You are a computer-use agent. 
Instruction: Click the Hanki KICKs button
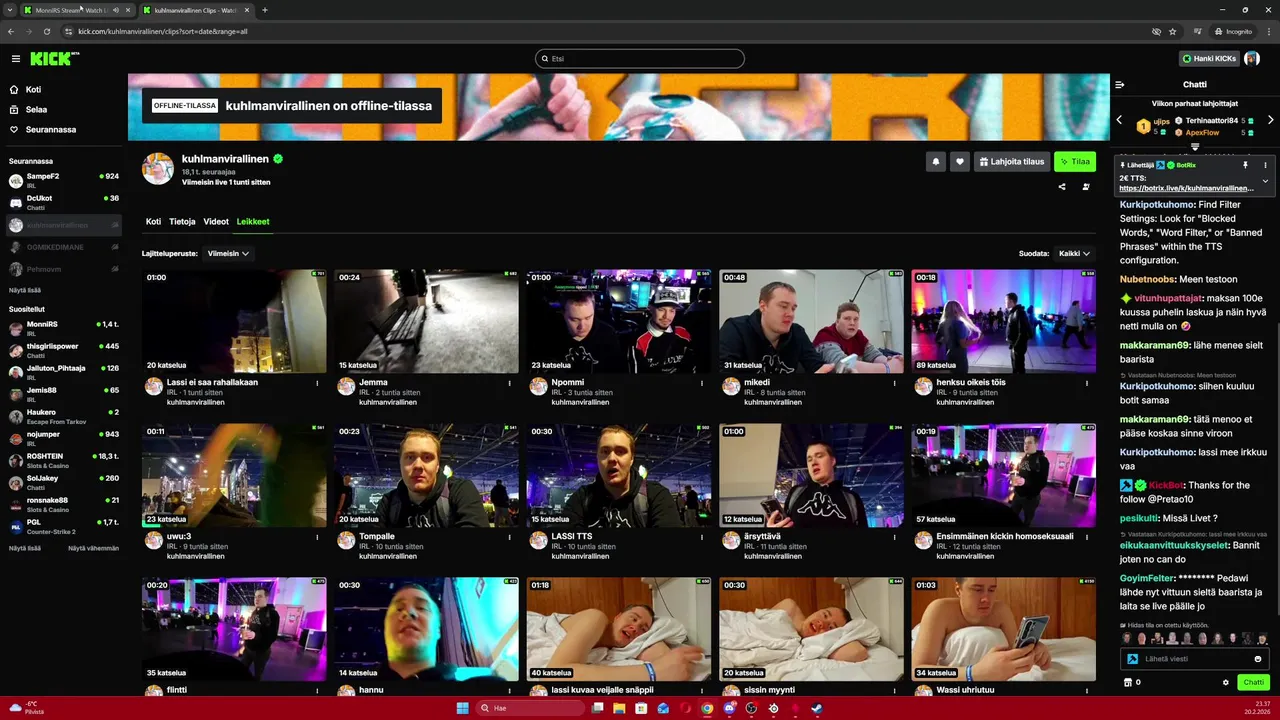[1209, 59]
